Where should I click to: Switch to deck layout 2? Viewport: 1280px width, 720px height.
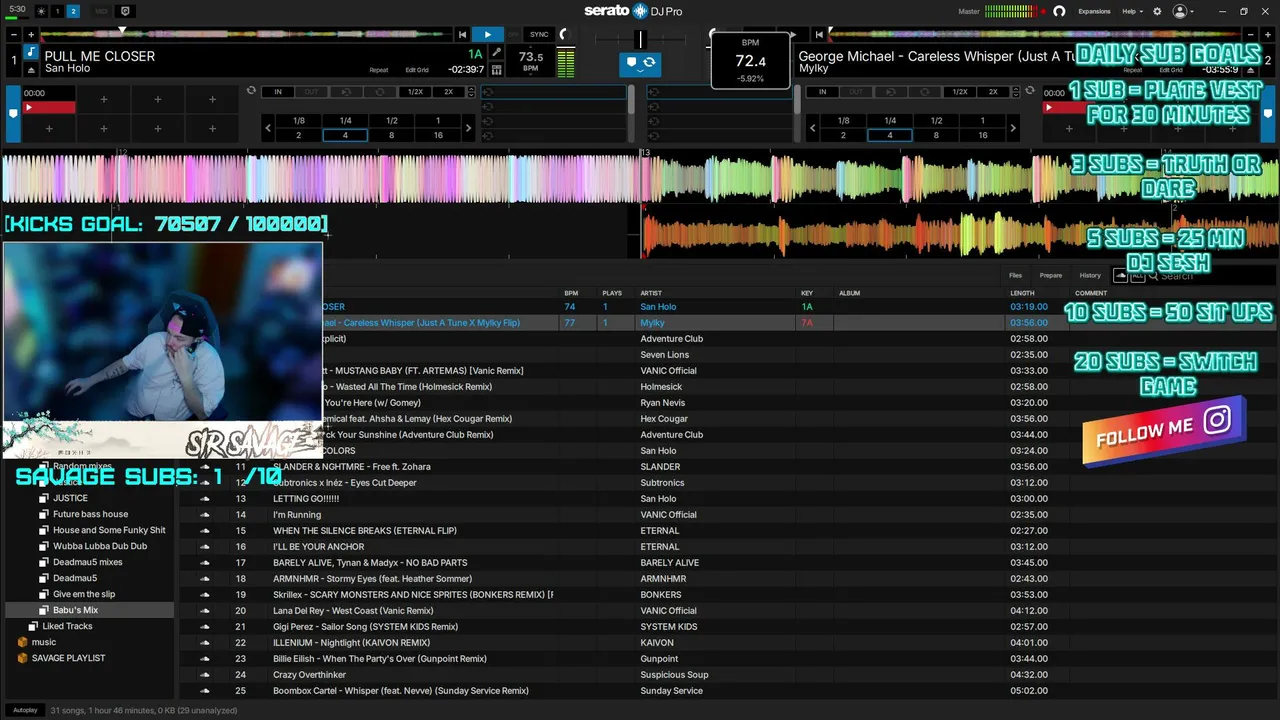tap(73, 11)
